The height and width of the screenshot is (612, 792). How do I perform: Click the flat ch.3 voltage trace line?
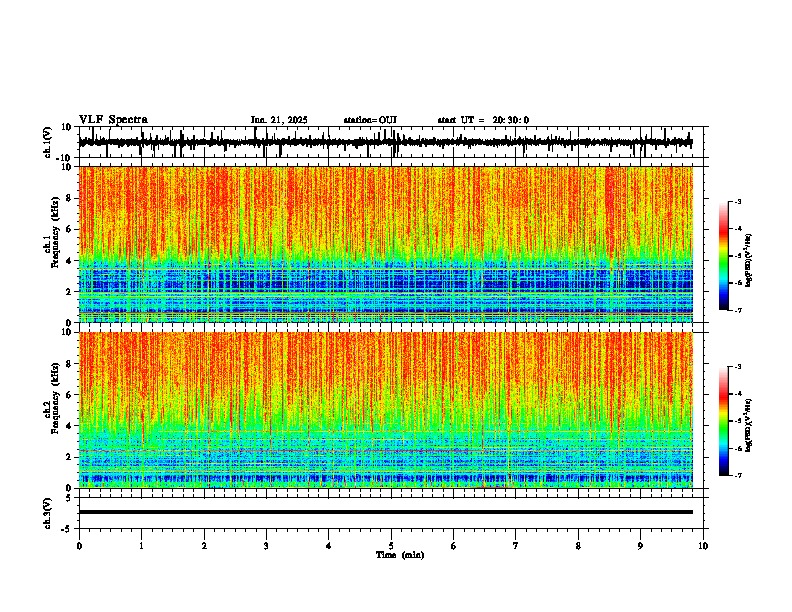coord(386,512)
